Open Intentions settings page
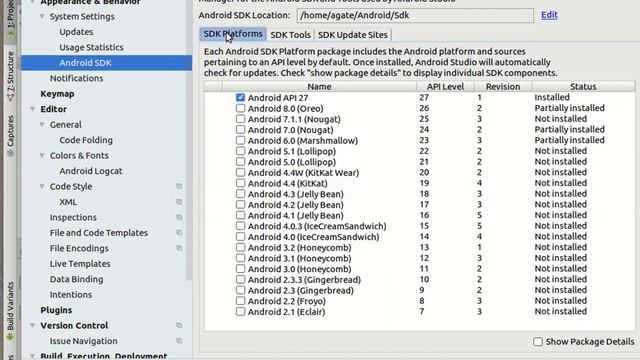 (71, 295)
